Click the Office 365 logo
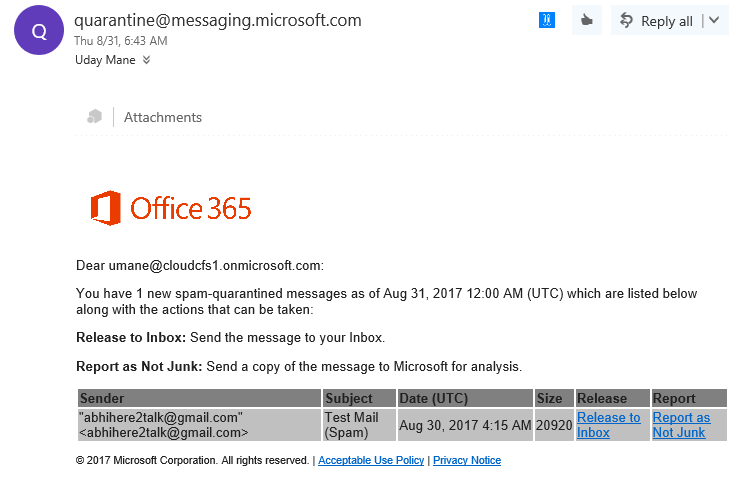Viewport: 736px width, 481px height. click(x=171, y=208)
